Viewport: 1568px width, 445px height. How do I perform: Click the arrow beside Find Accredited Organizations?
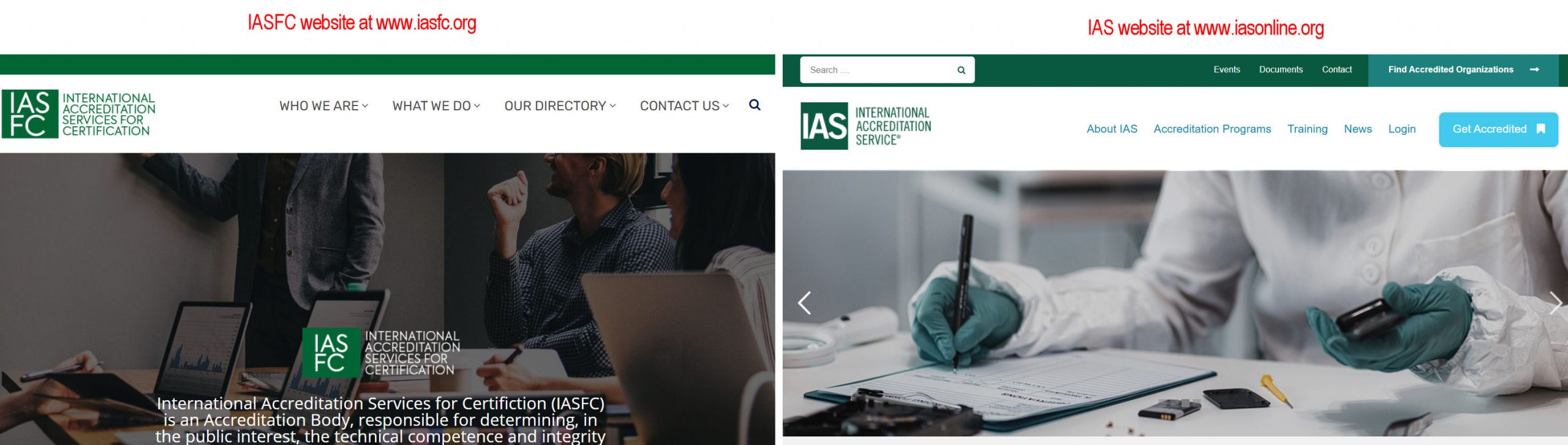tap(1534, 69)
